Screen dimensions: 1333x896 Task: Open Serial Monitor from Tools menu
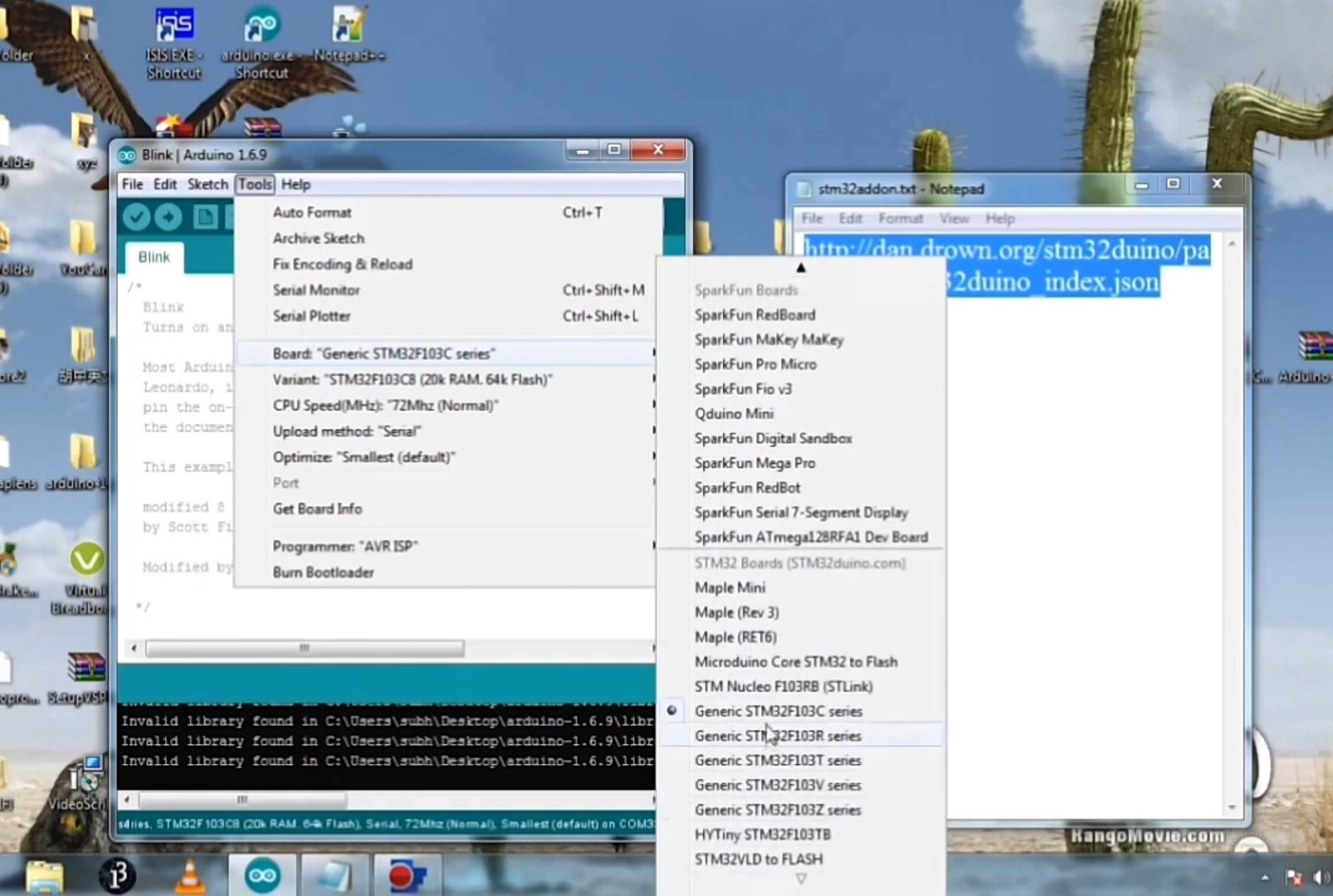click(x=315, y=290)
